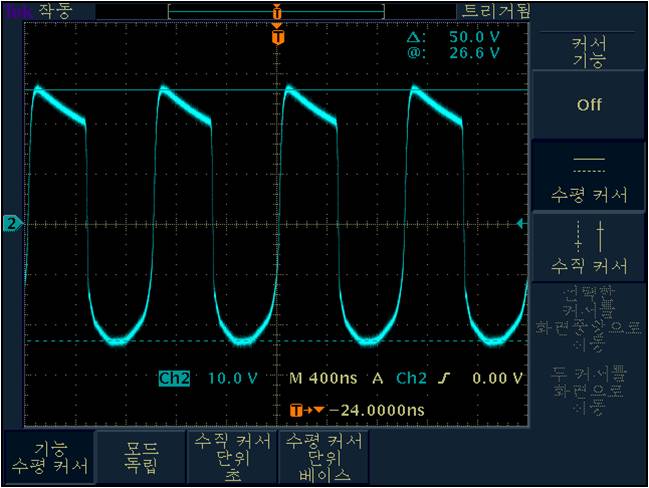This screenshot has width=649, height=488.
Task: Click the 10.0 V vertical scale readout
Action: click(x=233, y=378)
